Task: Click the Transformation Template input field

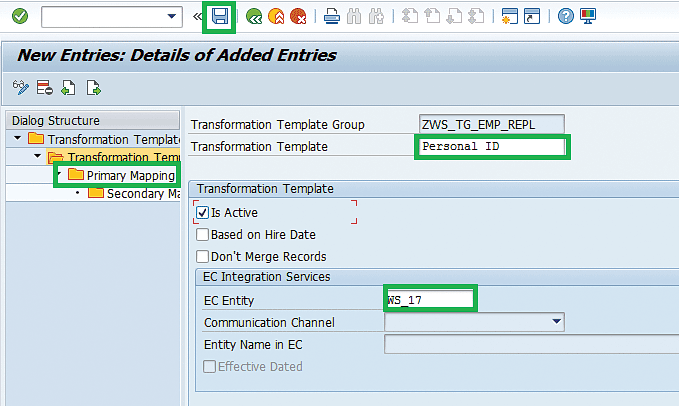Action: click(491, 146)
